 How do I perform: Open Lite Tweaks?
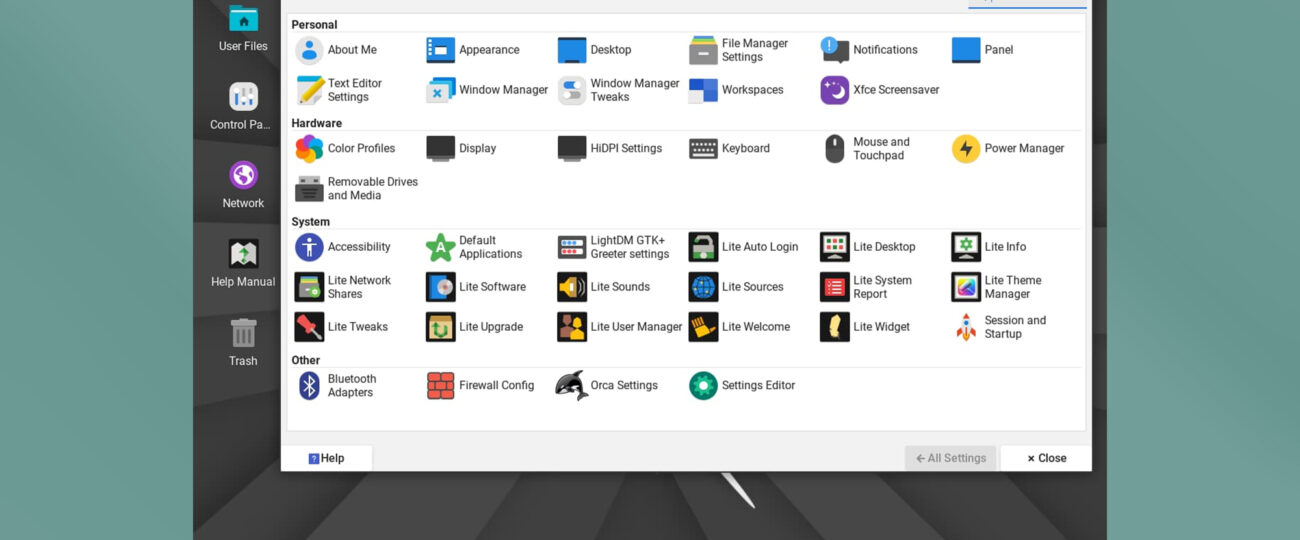click(x=341, y=327)
